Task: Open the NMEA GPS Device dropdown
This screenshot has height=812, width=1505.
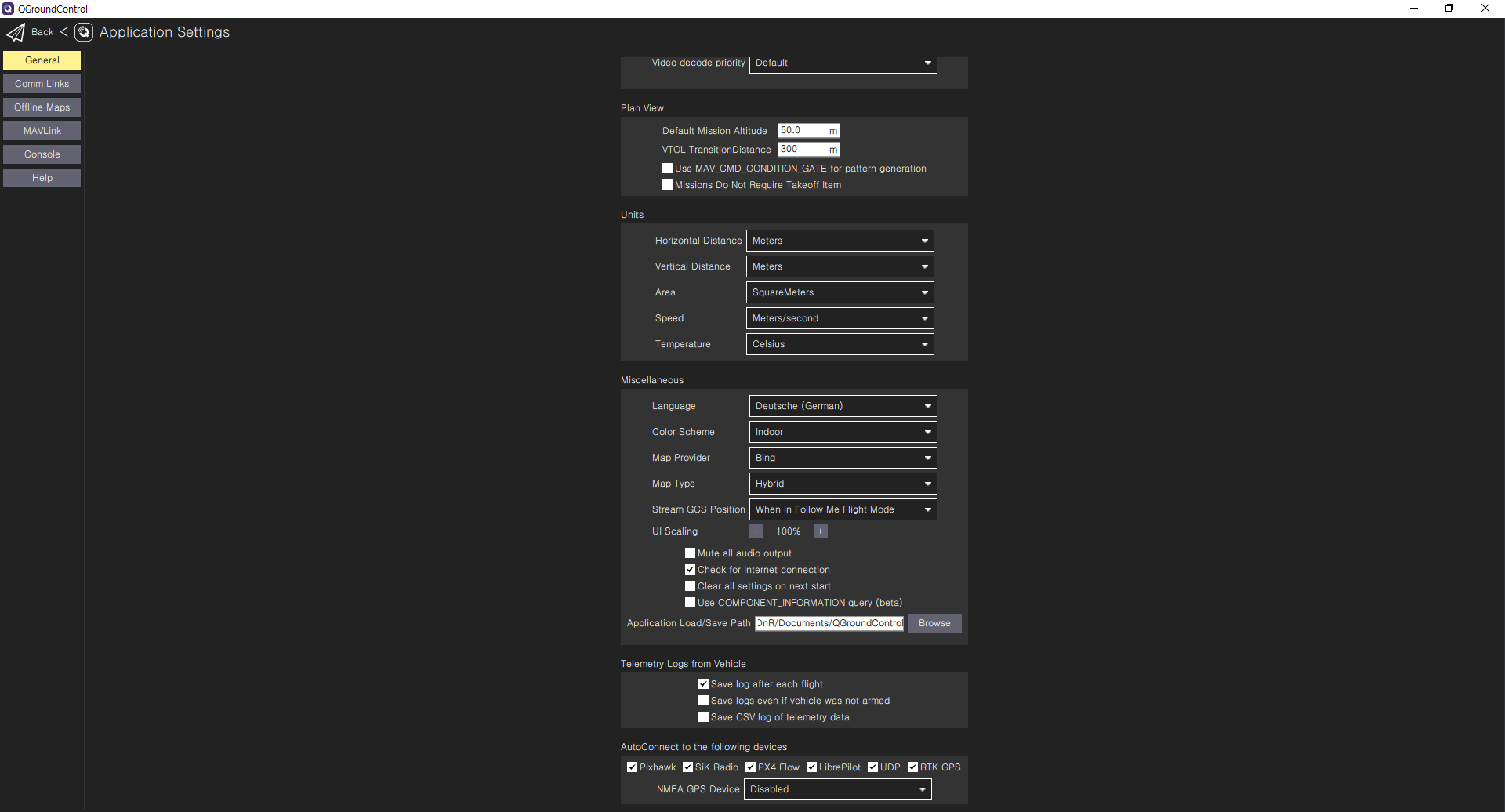Action: point(837,789)
